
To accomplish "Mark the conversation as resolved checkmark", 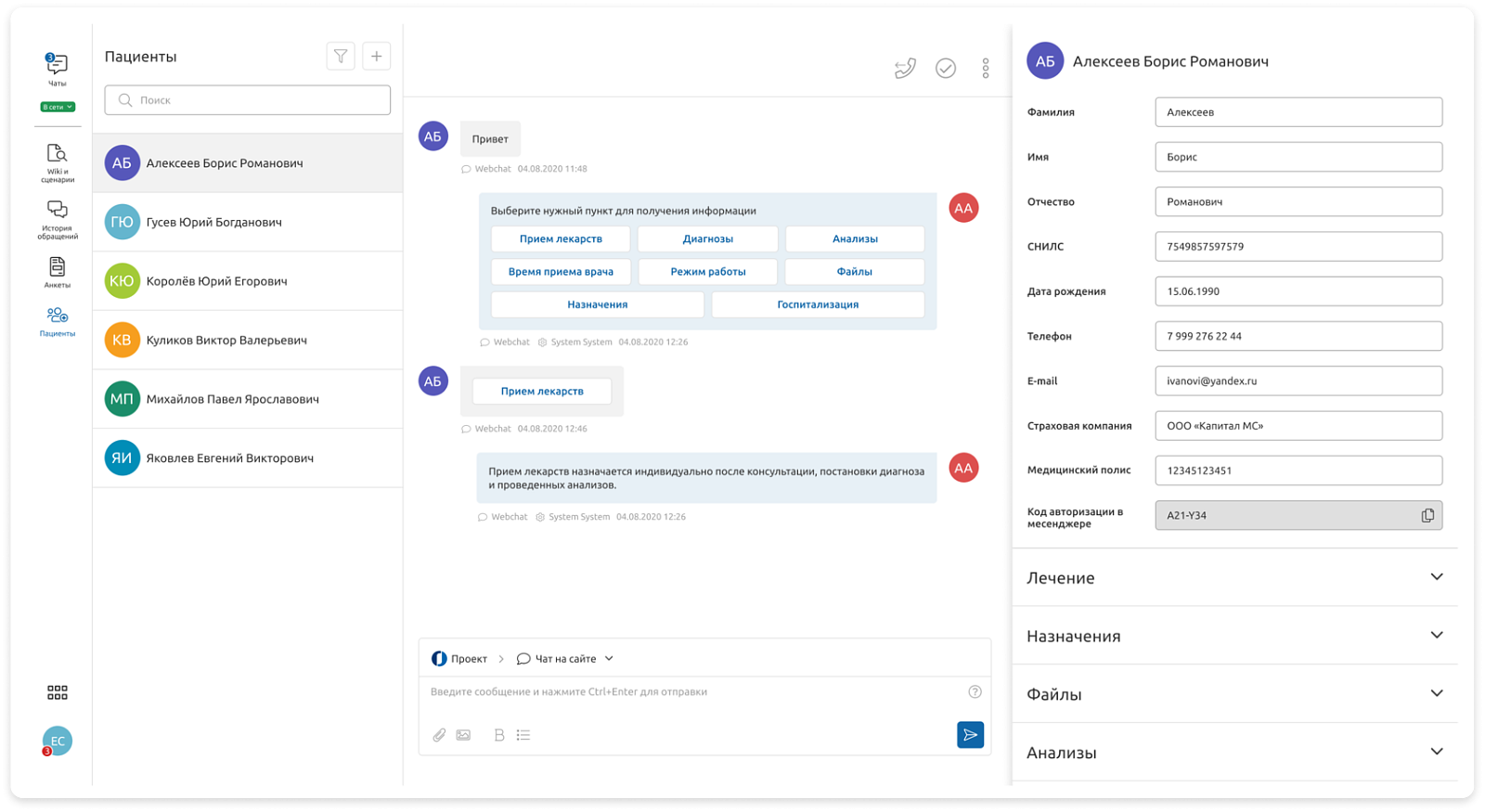I will pyautogui.click(x=946, y=68).
